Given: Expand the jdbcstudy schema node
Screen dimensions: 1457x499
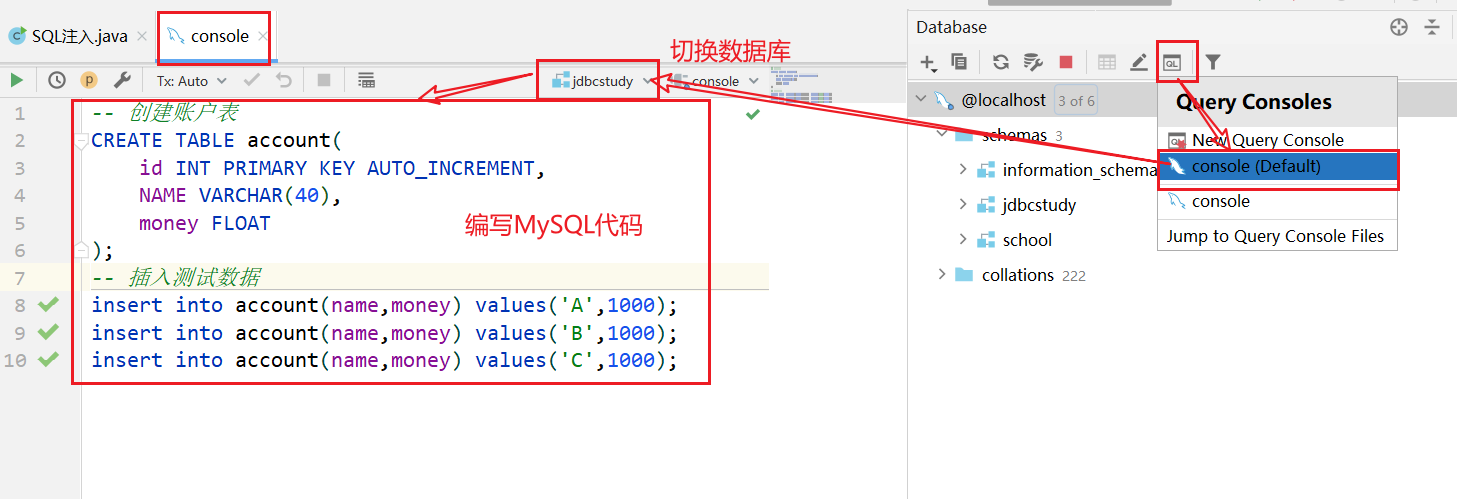Looking at the screenshot, I should 963,204.
